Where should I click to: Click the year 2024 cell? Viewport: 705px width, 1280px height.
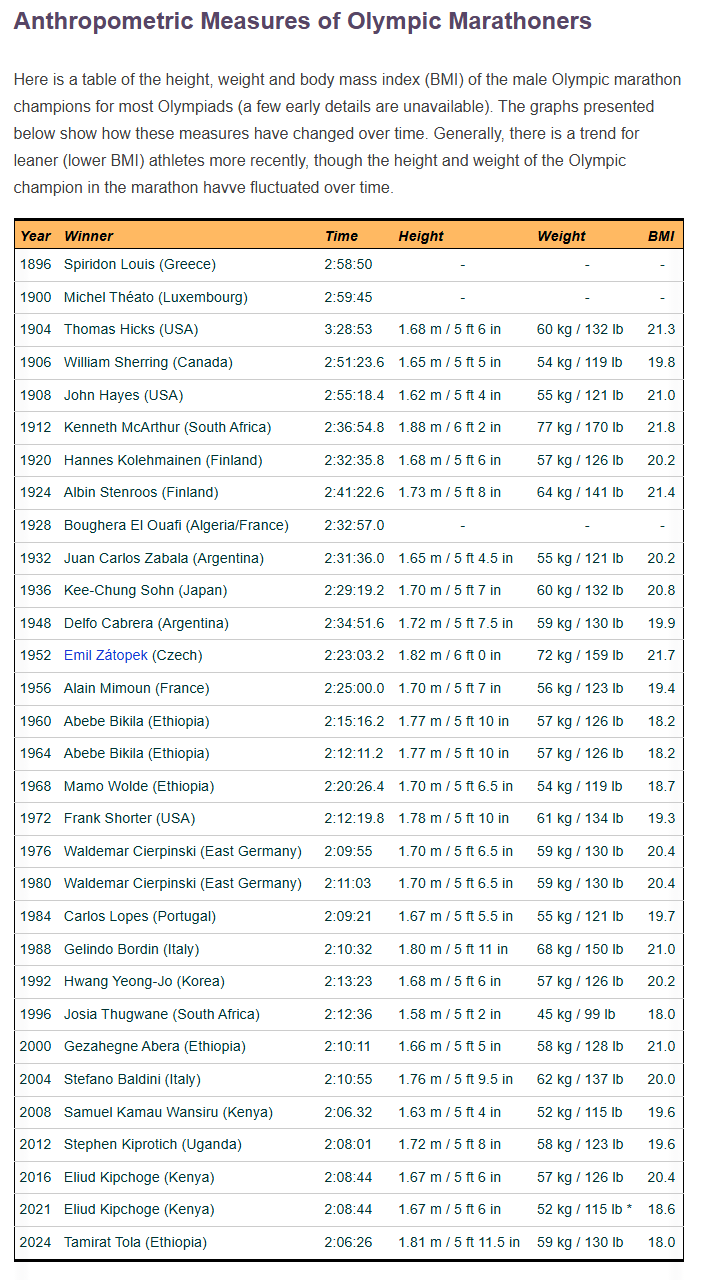(35, 1242)
